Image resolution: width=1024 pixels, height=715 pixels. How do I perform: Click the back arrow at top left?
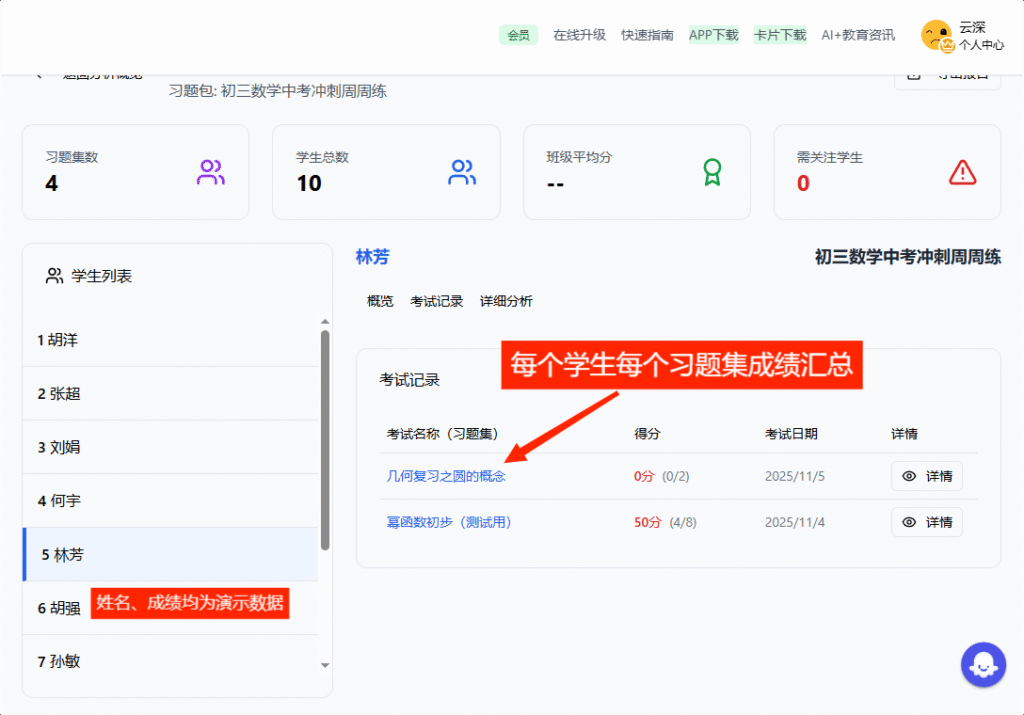[39, 76]
